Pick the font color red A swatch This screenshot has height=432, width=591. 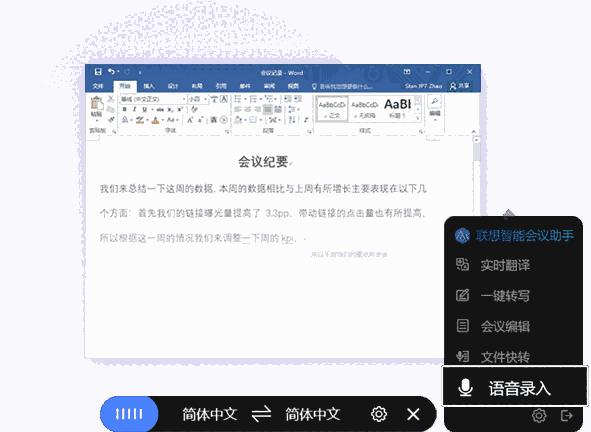coord(155,120)
